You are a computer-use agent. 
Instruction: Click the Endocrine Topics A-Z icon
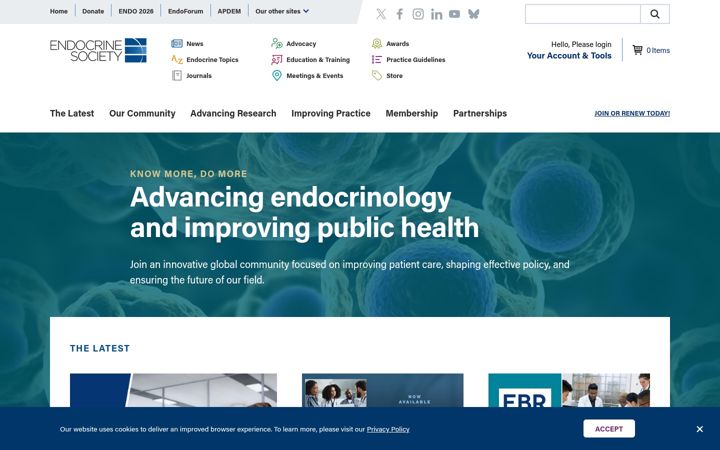point(177,60)
